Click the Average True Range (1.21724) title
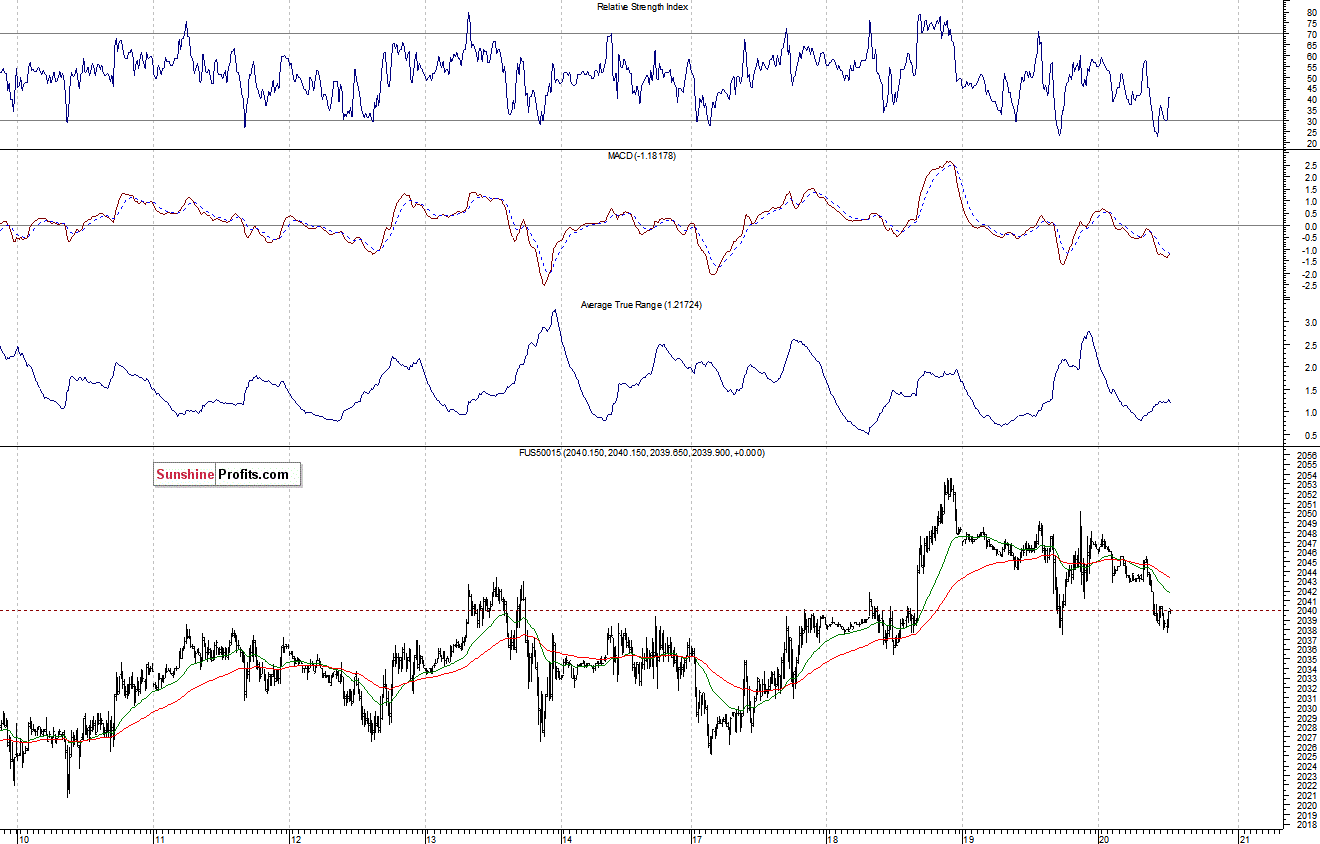1320x844 pixels. point(642,305)
